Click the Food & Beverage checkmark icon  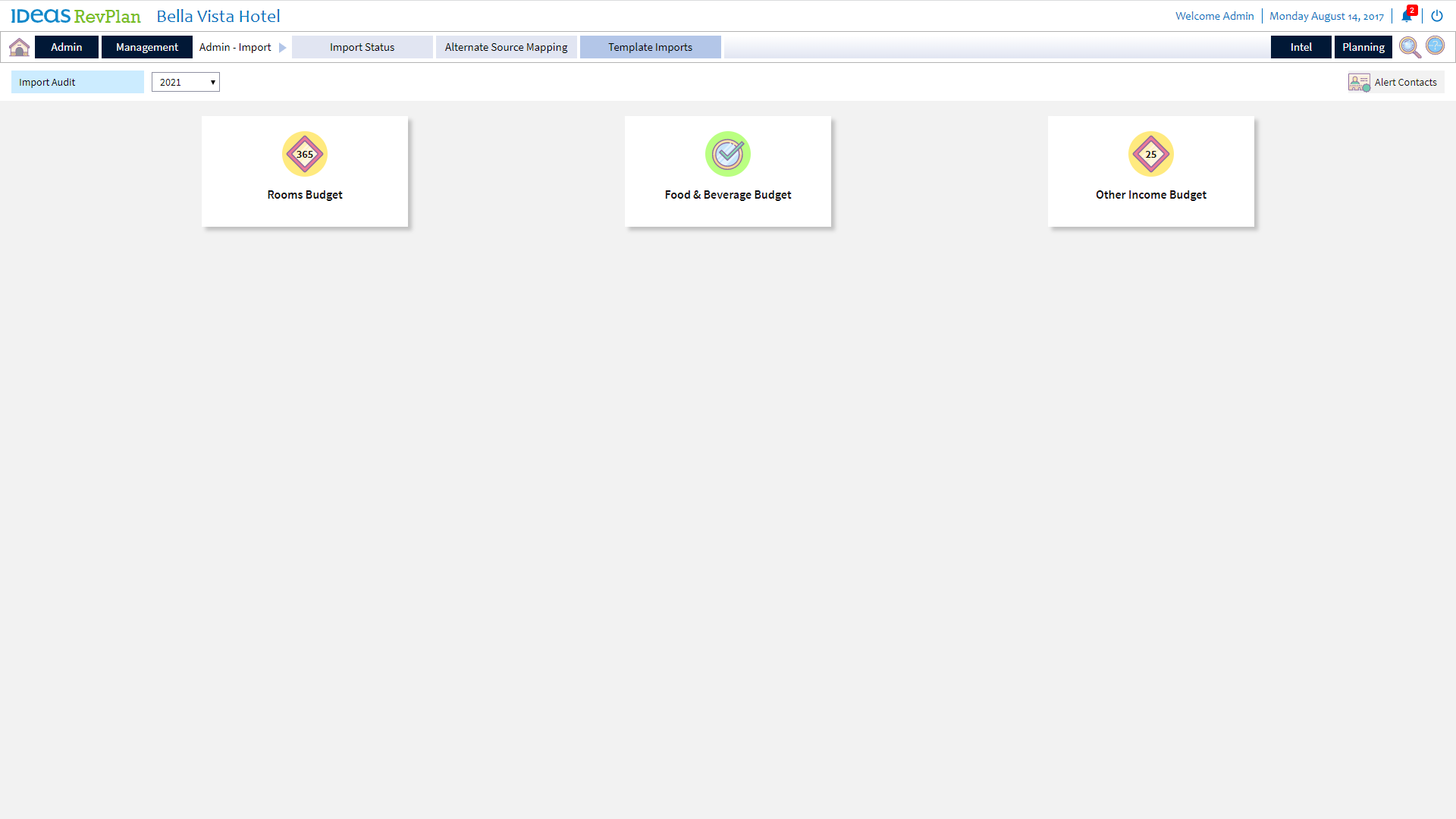point(728,154)
